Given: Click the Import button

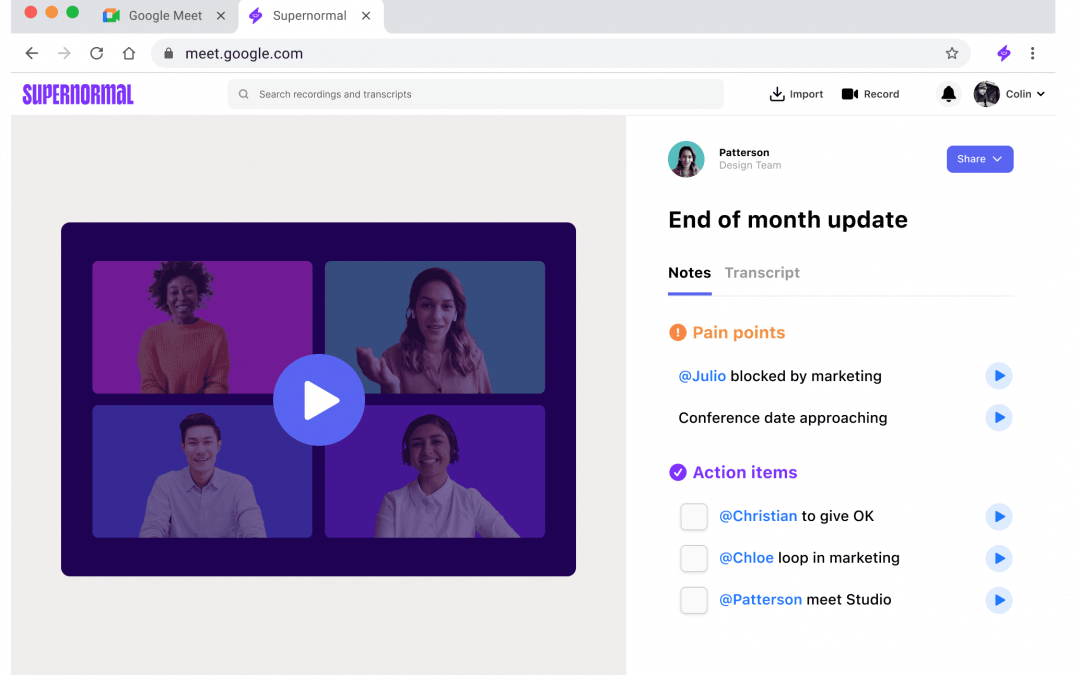Looking at the screenshot, I should (796, 94).
